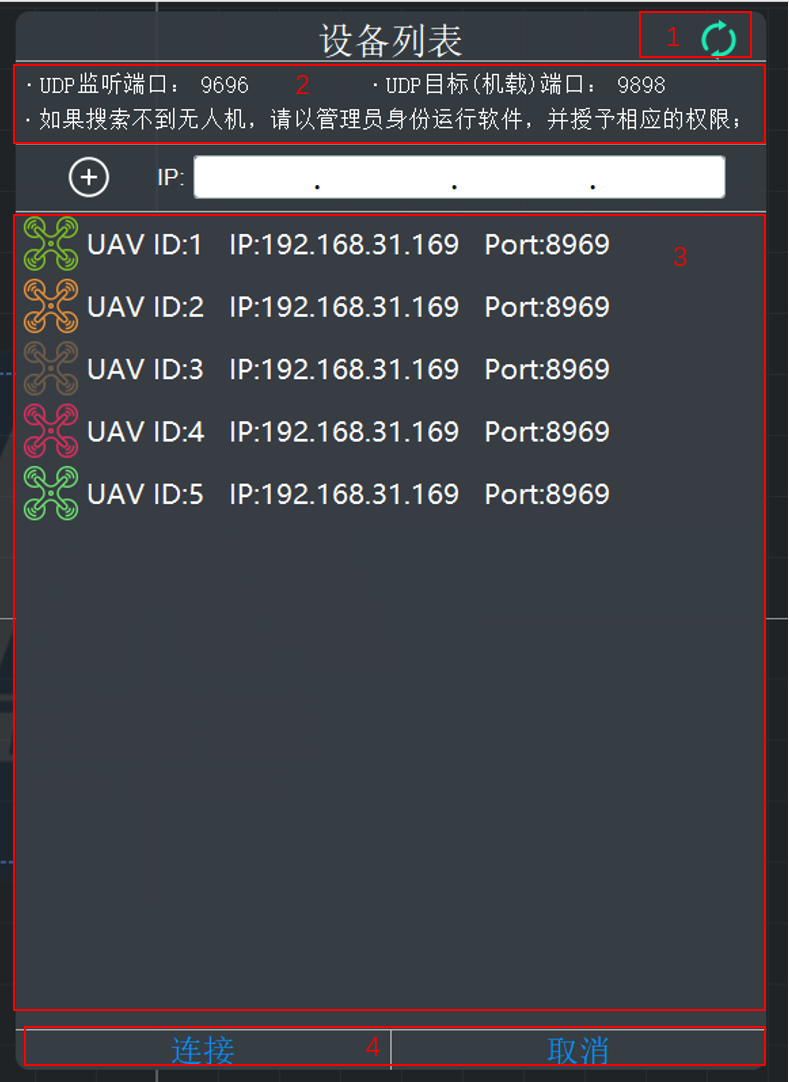
Task: Select UAV ID:4 Port:8969 text
Action: tap(547, 431)
